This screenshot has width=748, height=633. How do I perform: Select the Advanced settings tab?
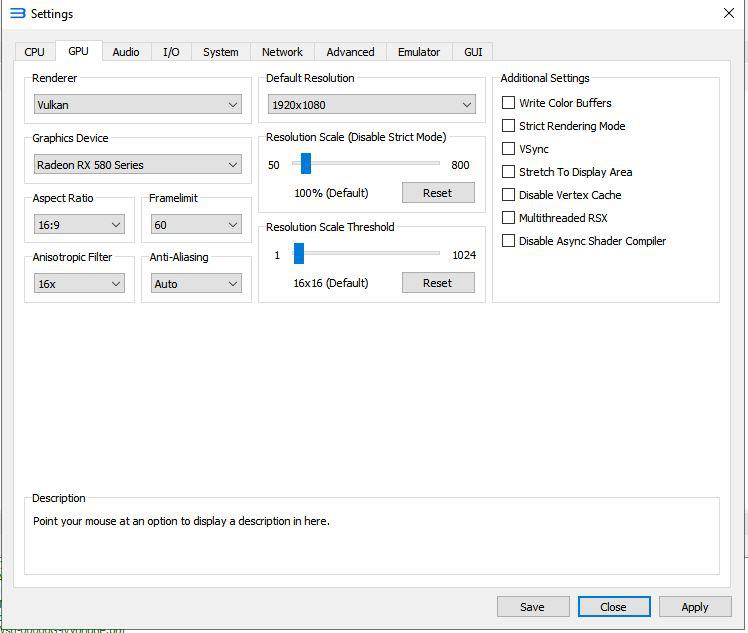click(x=350, y=52)
